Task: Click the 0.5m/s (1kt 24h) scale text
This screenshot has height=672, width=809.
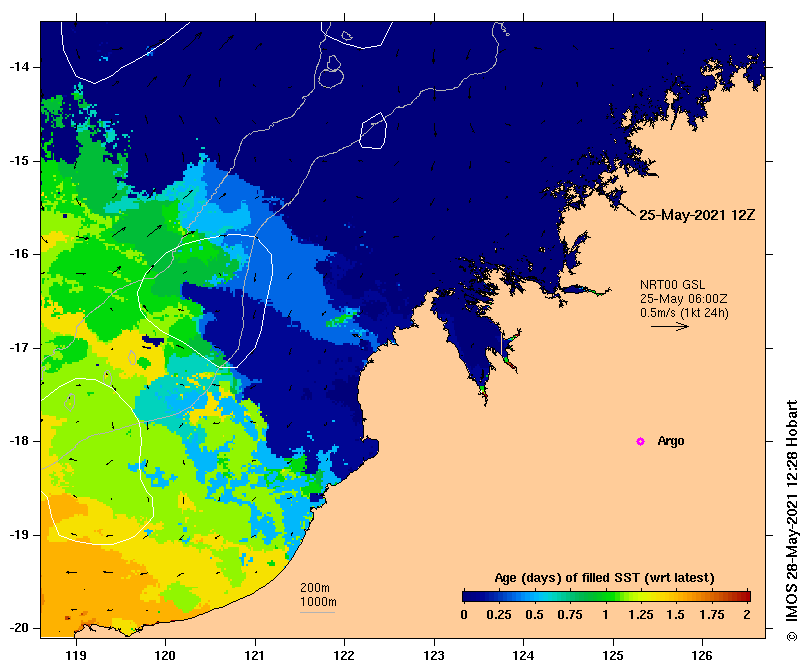Action: click(x=684, y=313)
